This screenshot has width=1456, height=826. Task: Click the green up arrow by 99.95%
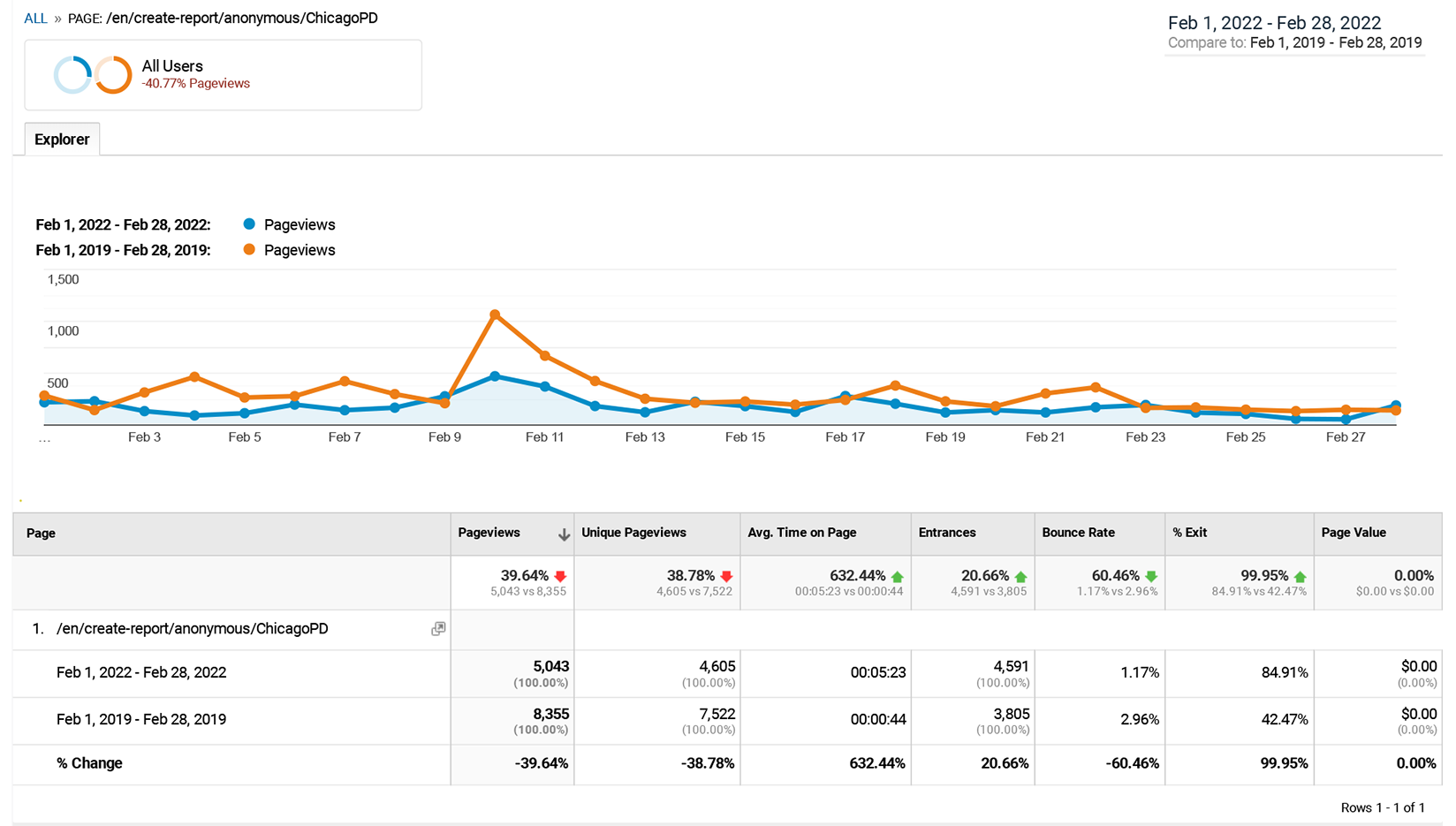click(1301, 577)
